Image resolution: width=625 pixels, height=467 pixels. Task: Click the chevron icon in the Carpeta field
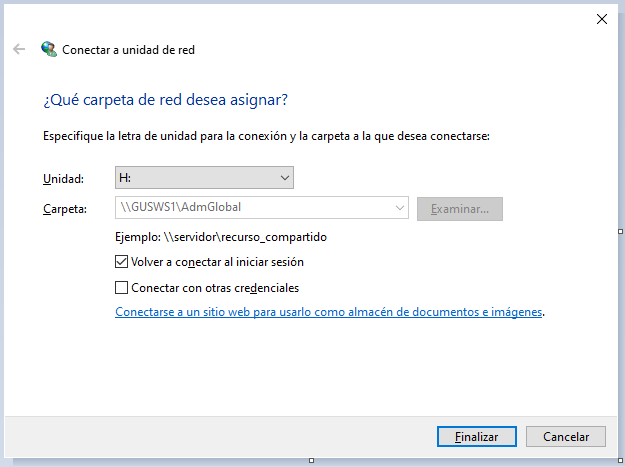click(x=399, y=208)
